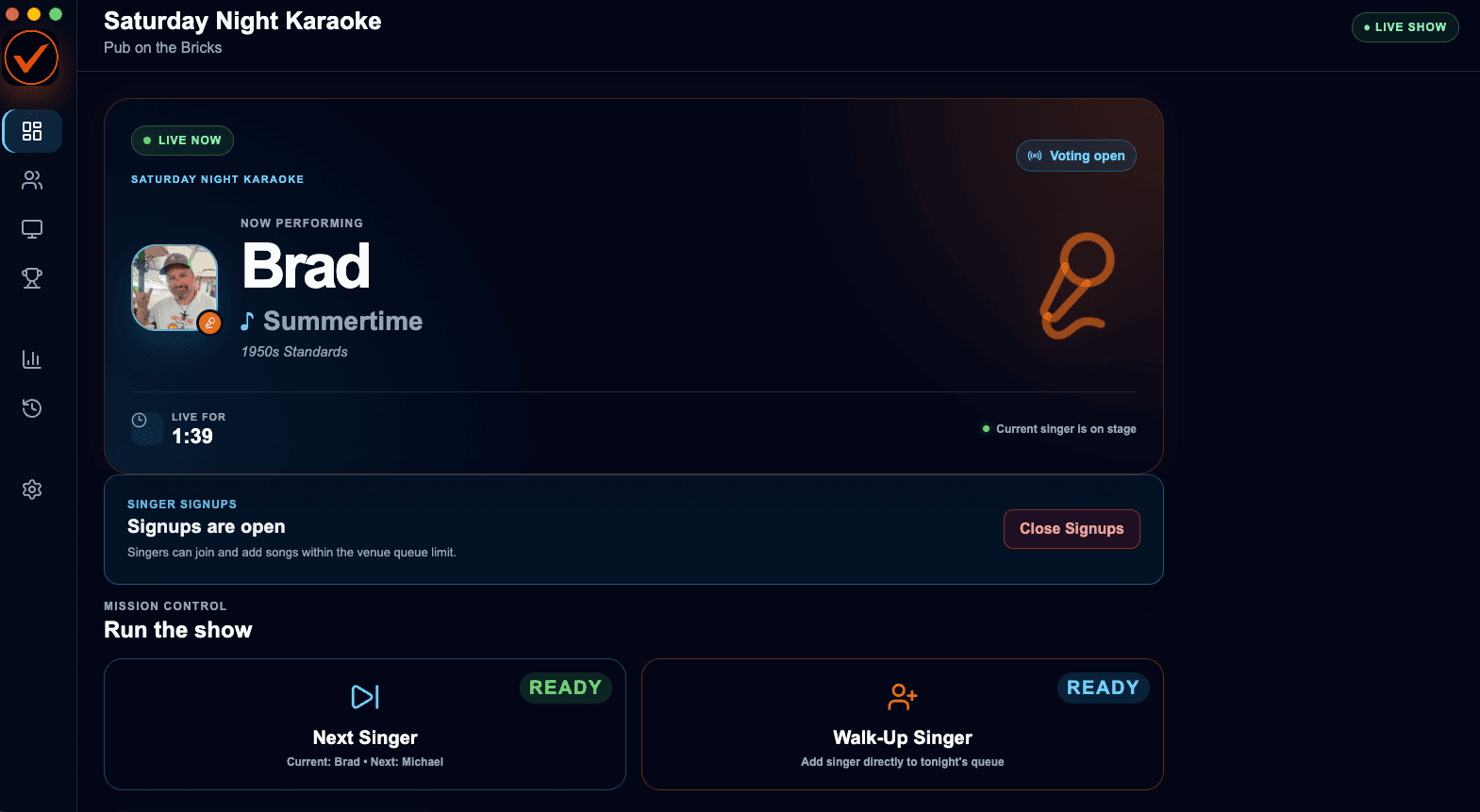This screenshot has width=1480, height=812.
Task: Click the LIVE FOR timer clock icon
Action: [140, 421]
